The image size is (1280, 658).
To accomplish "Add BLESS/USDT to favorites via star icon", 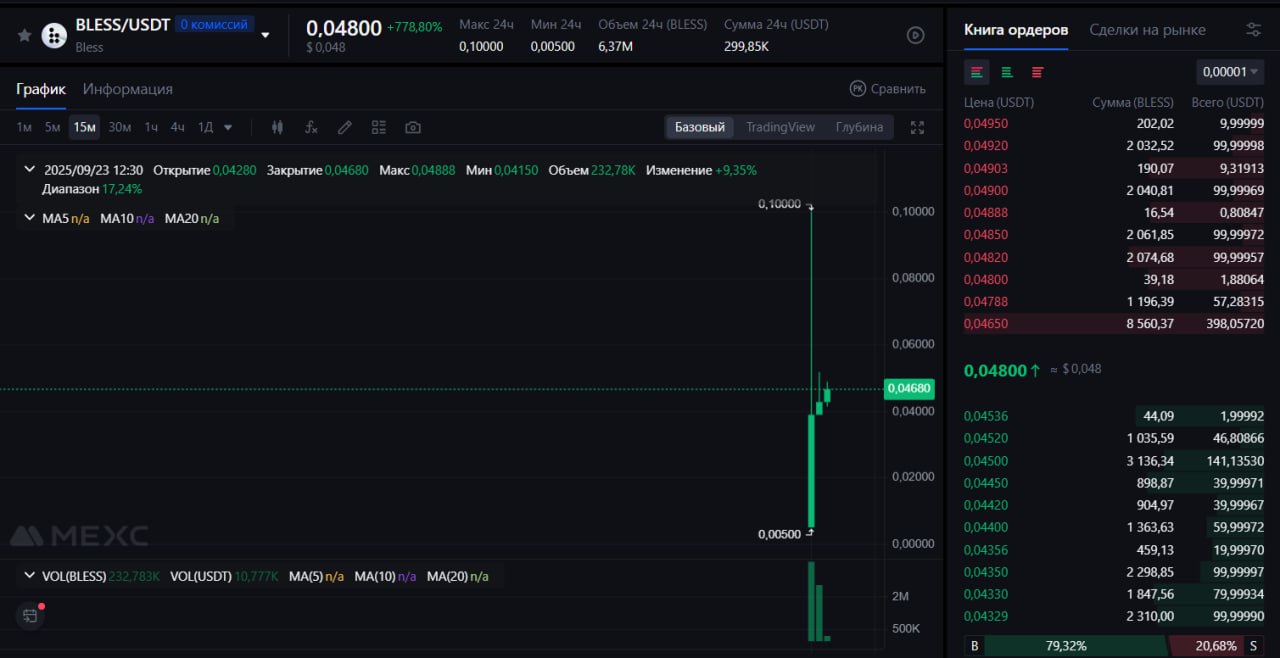I will (x=25, y=35).
